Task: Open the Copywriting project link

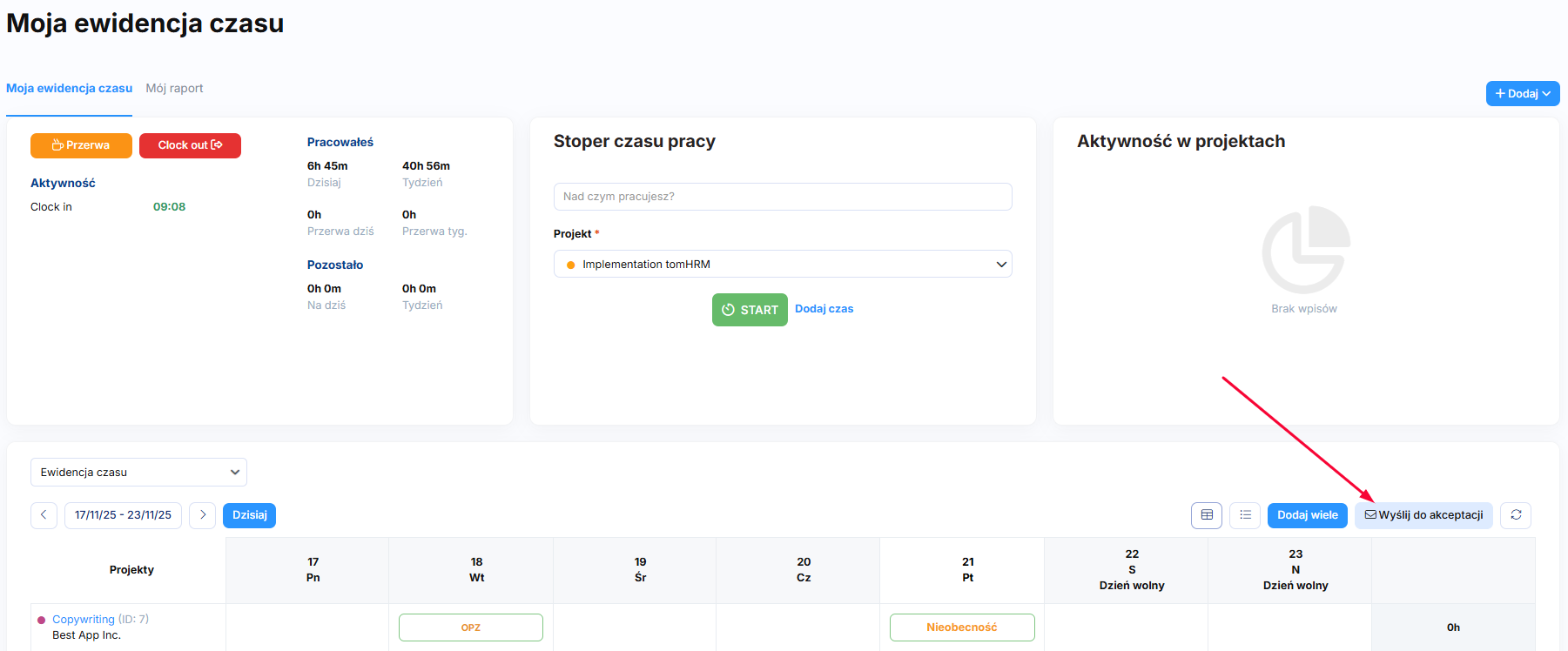Action: point(84,620)
